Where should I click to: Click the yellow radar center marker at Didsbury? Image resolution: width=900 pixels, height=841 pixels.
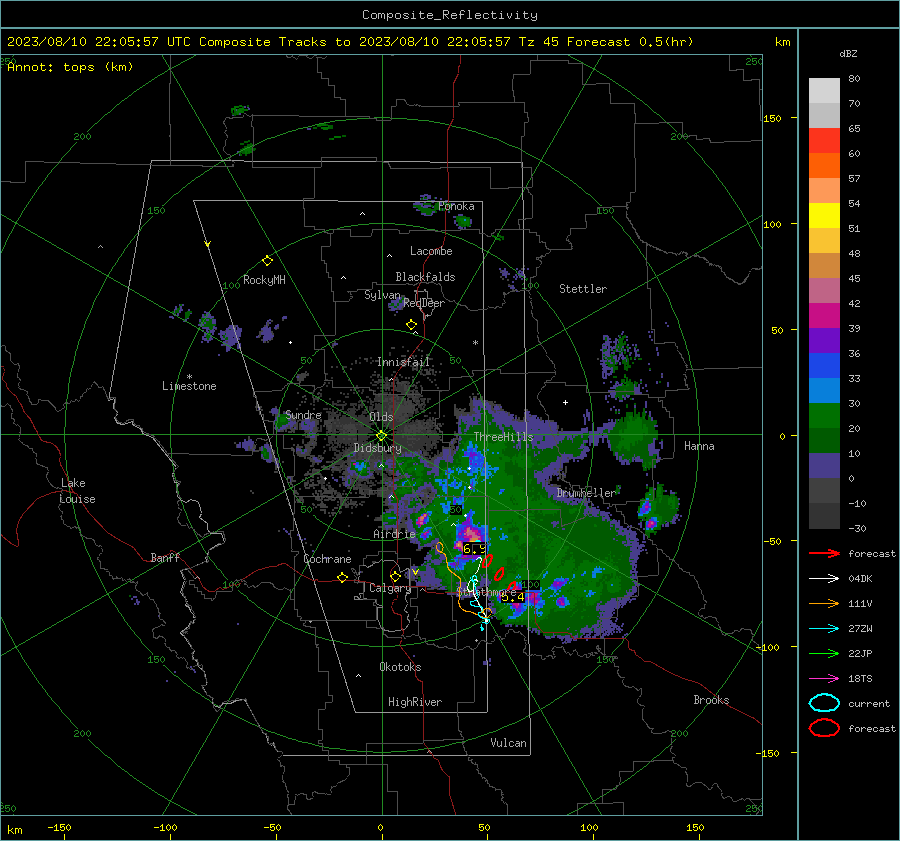tap(382, 436)
